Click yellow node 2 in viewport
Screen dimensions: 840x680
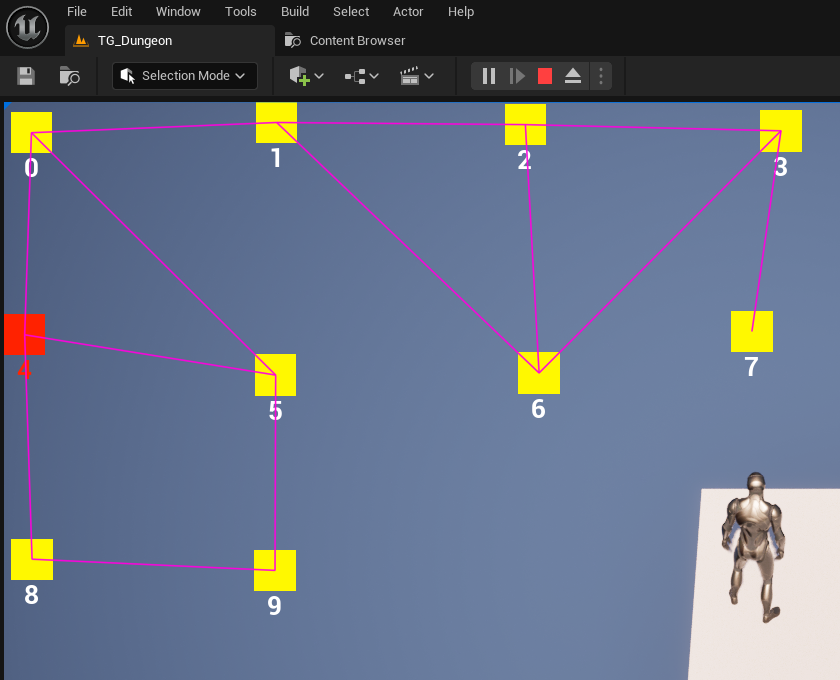tap(526, 124)
